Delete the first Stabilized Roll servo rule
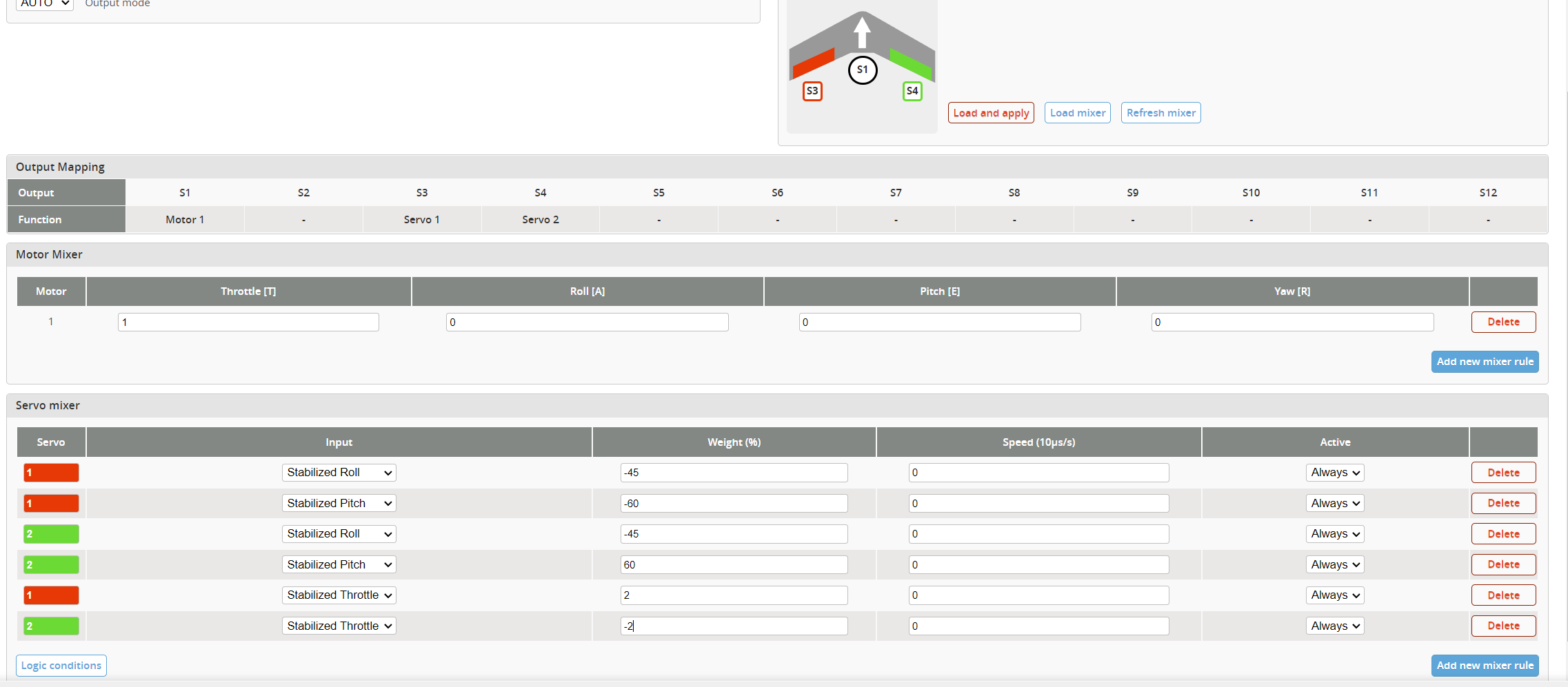 [1503, 473]
